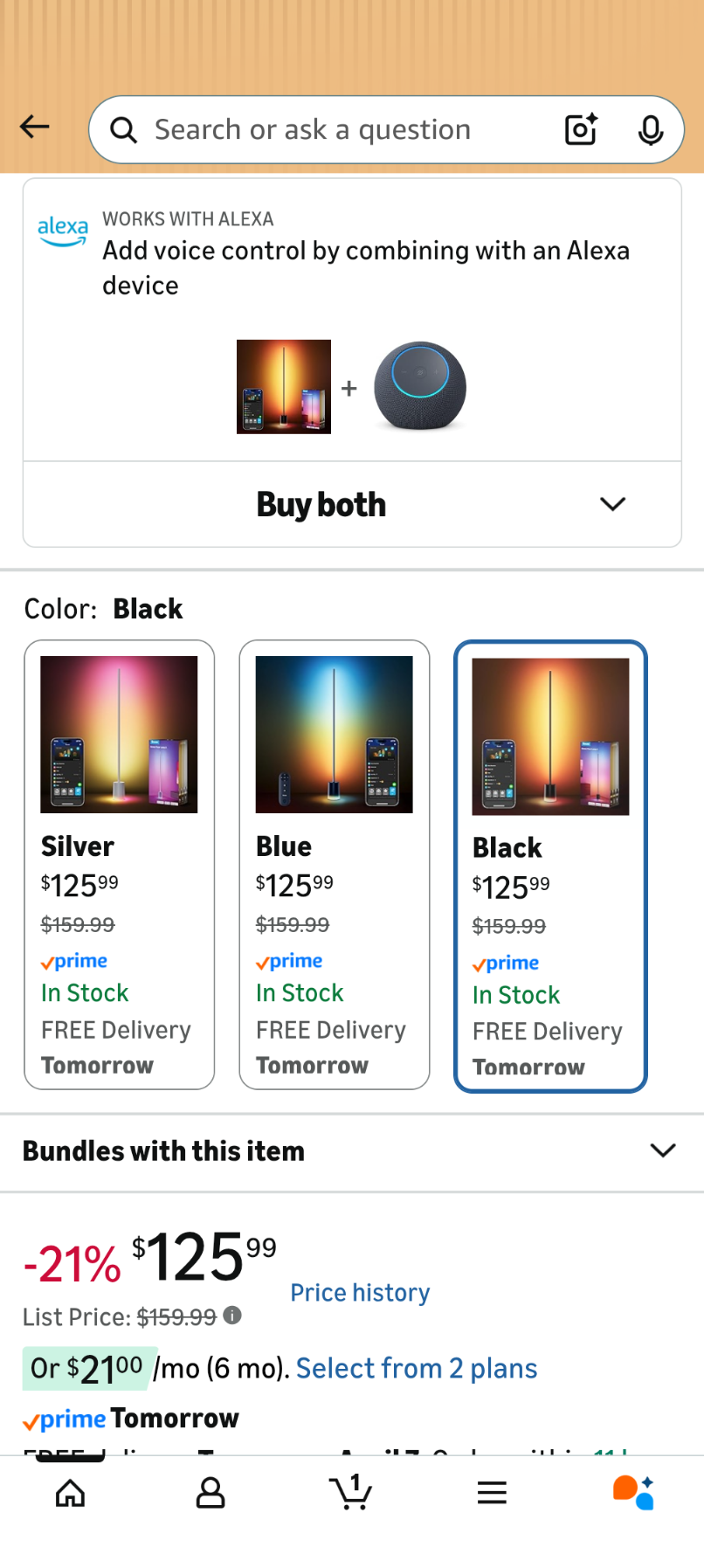Click Select from 2 plans link
The image size is (704, 1568).
pyautogui.click(x=417, y=1368)
